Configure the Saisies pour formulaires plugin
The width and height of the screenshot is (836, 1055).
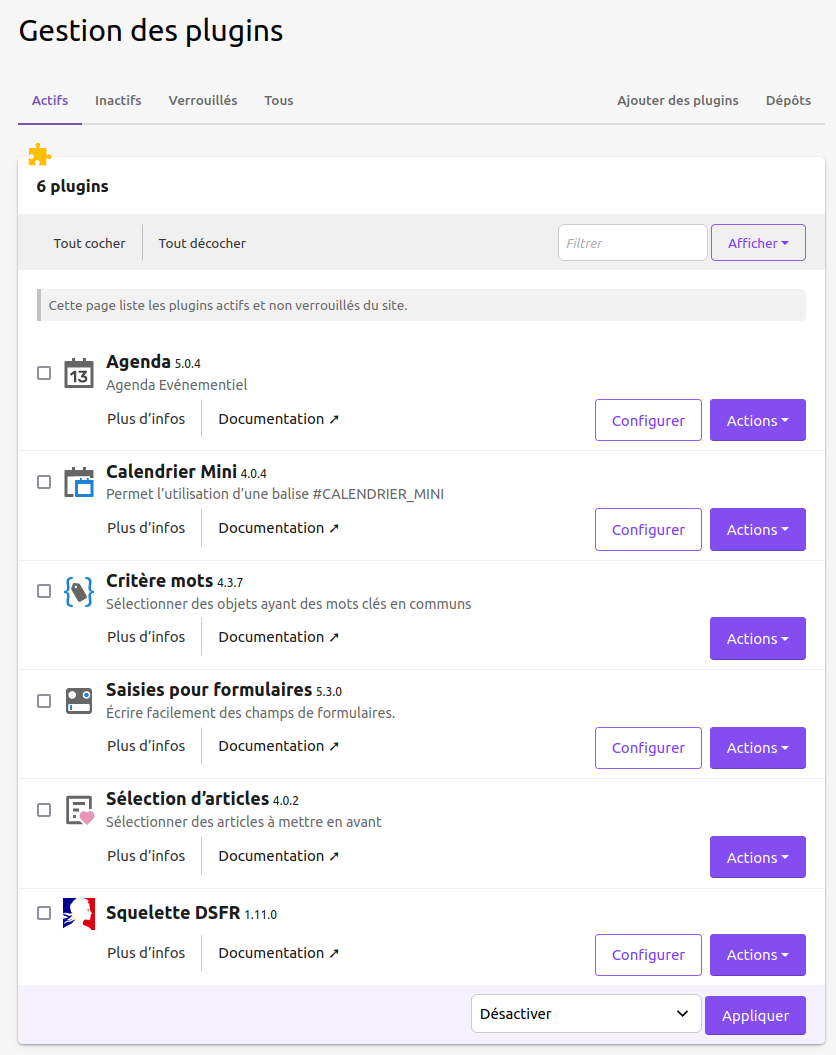point(648,748)
